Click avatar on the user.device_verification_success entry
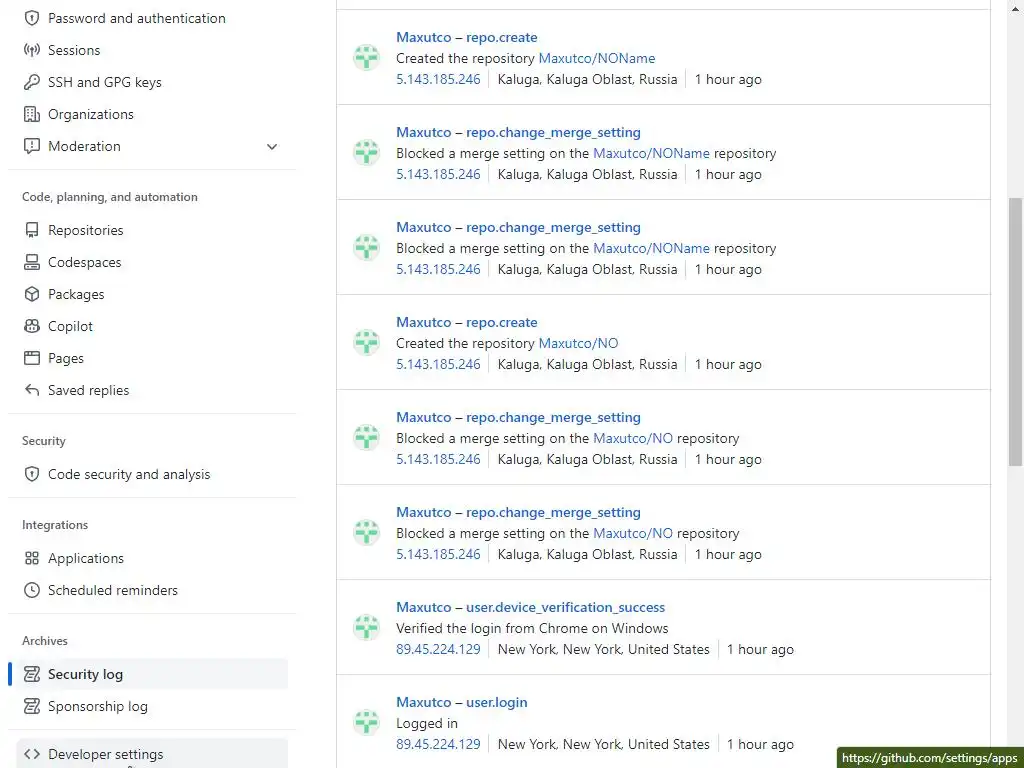Image resolution: width=1024 pixels, height=768 pixels. point(366,627)
